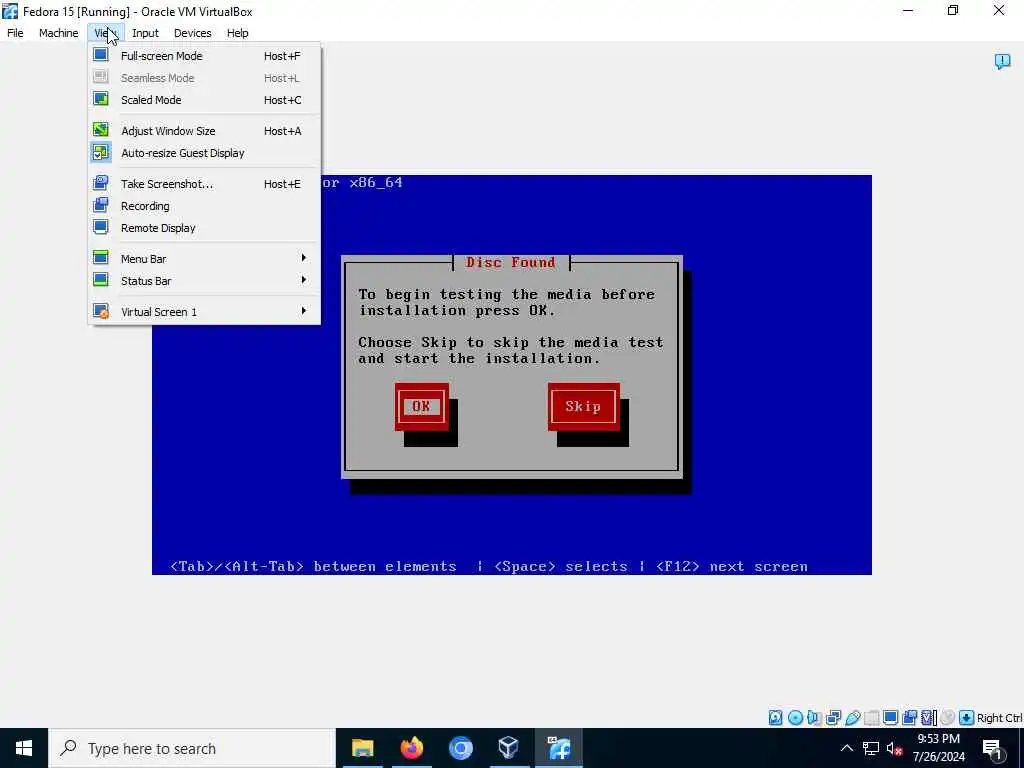
Task: Open VirtualBox Manager cube taskbar icon
Action: click(508, 748)
